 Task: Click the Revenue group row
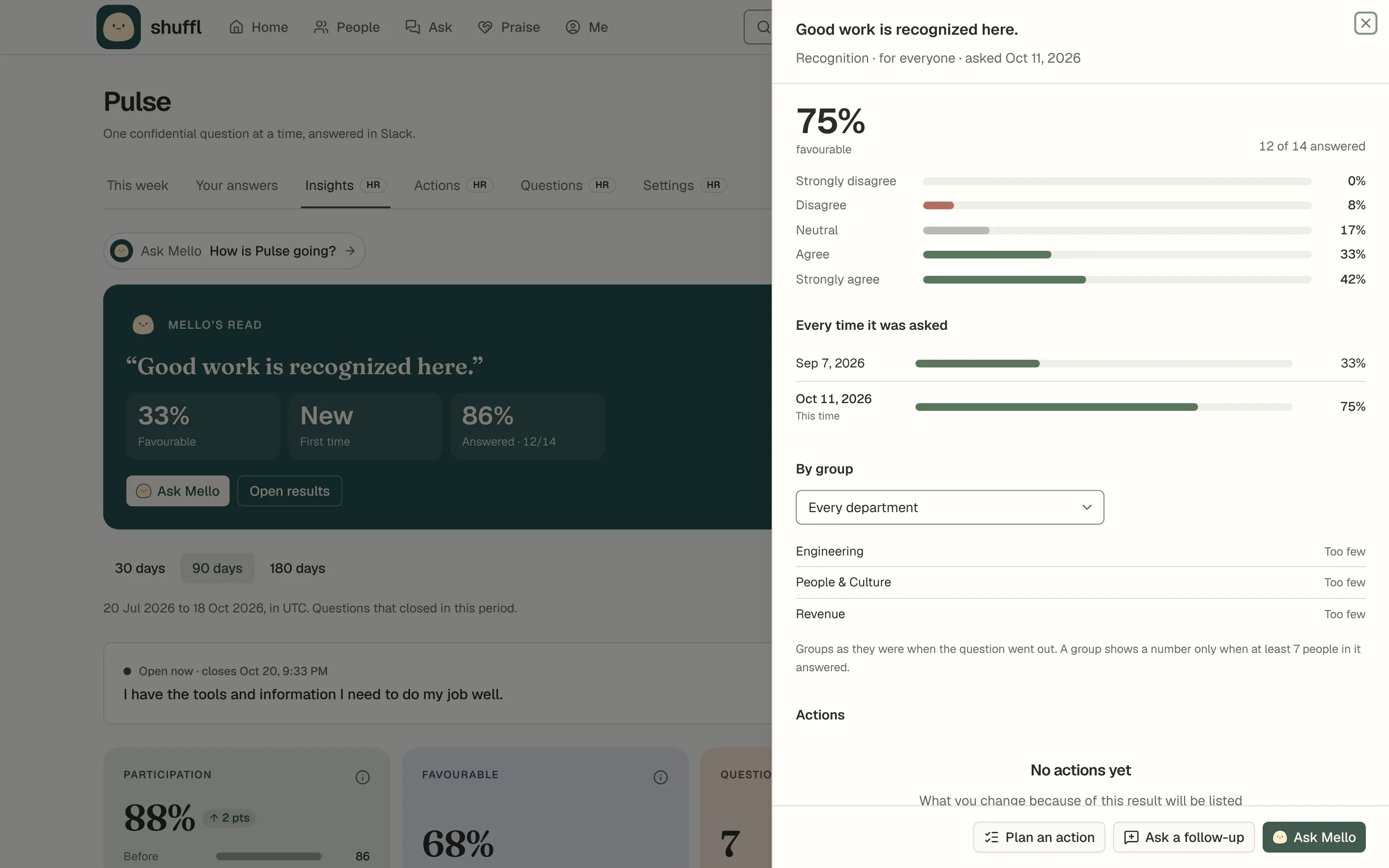point(1080,614)
